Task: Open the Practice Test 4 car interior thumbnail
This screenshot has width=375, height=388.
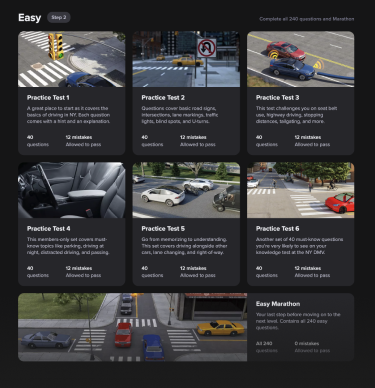Action: point(72,190)
